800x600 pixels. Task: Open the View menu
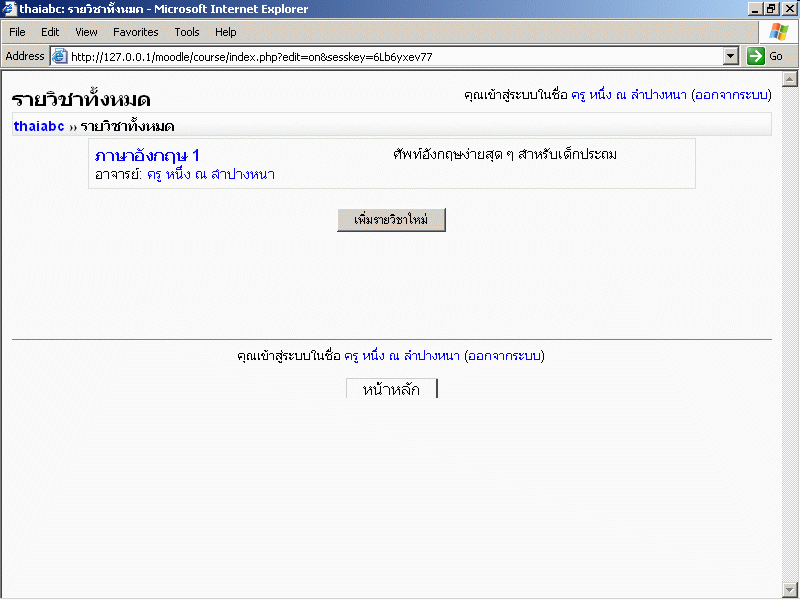(x=86, y=32)
